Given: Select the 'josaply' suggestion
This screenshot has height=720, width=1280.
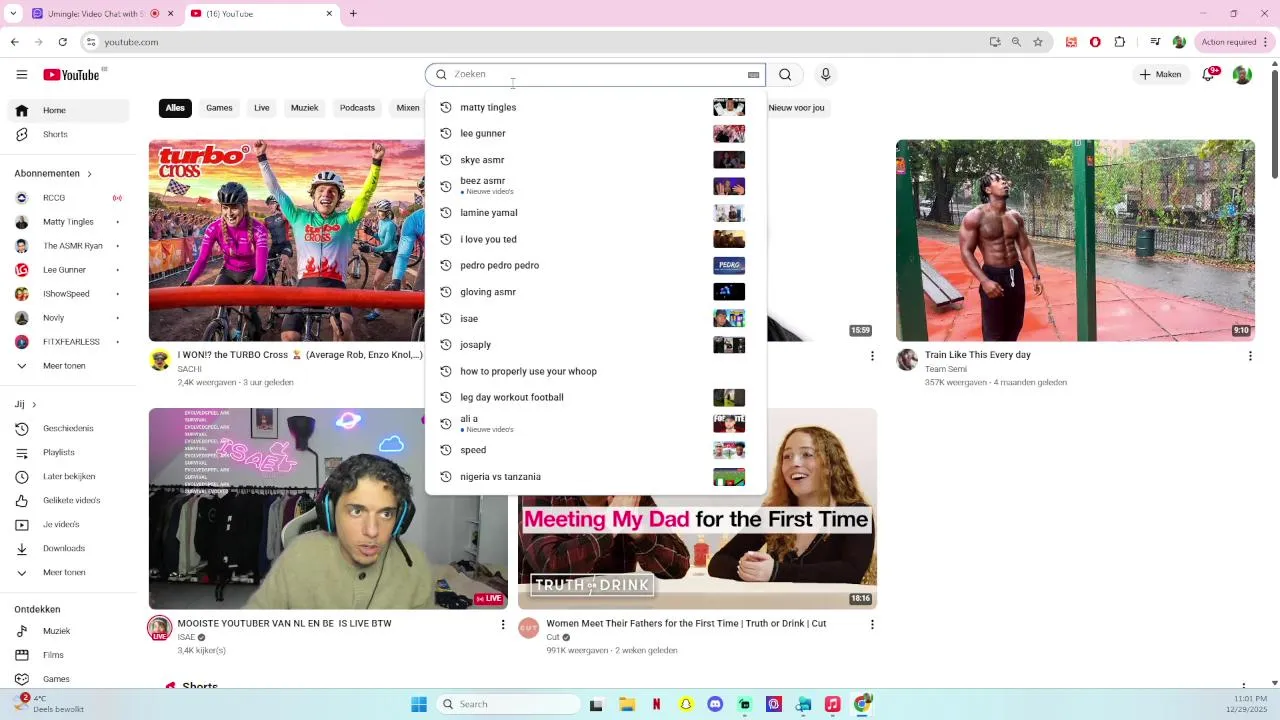Looking at the screenshot, I should pyautogui.click(x=595, y=345).
